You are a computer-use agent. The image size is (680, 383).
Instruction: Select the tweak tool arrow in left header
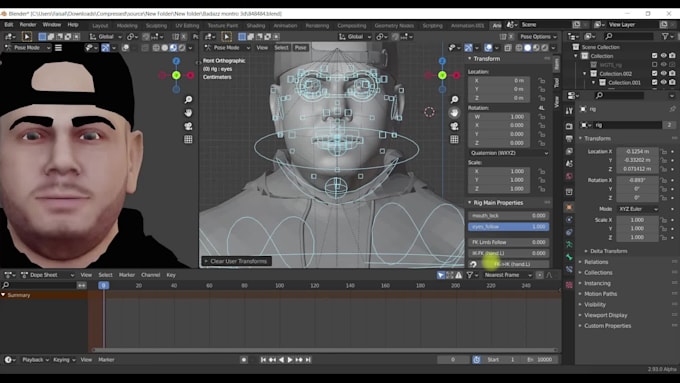tap(26, 36)
